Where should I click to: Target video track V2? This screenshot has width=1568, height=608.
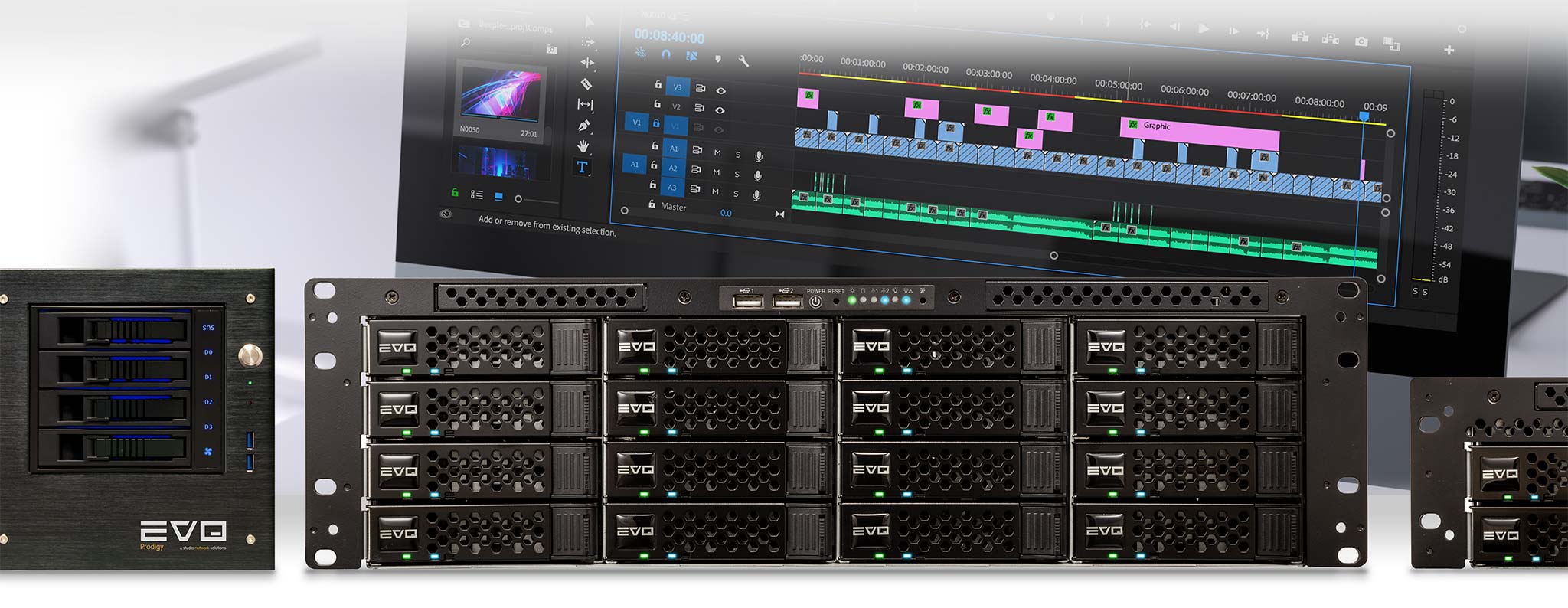pos(676,106)
